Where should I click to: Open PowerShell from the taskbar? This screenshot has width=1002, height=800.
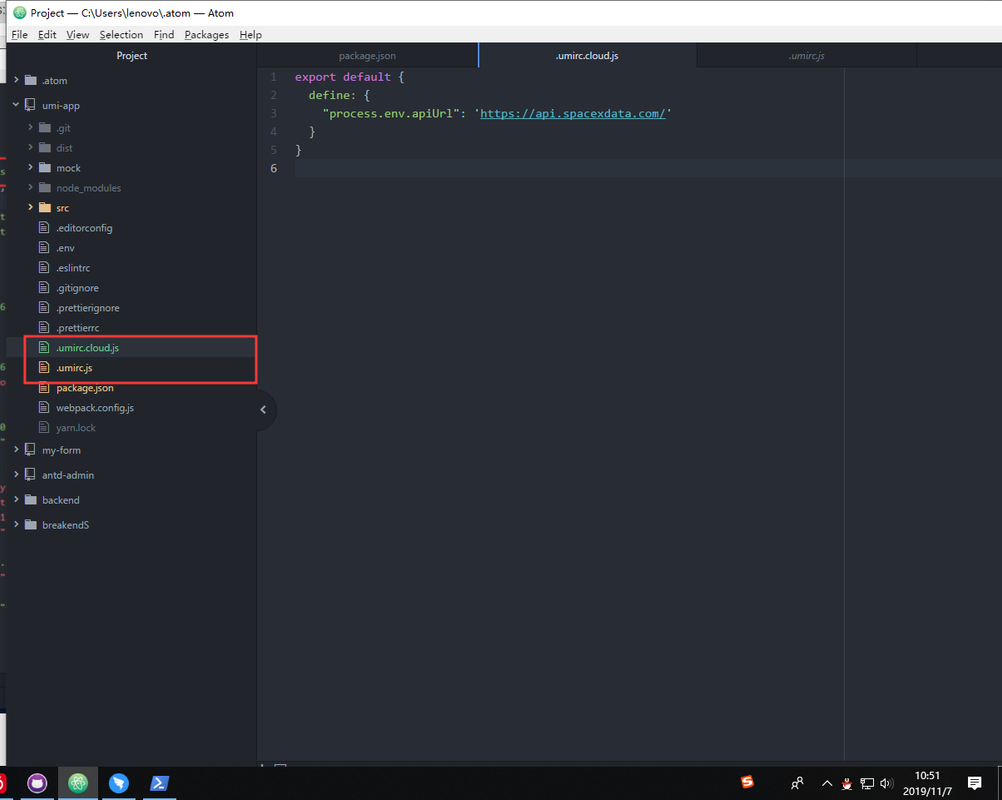(159, 783)
